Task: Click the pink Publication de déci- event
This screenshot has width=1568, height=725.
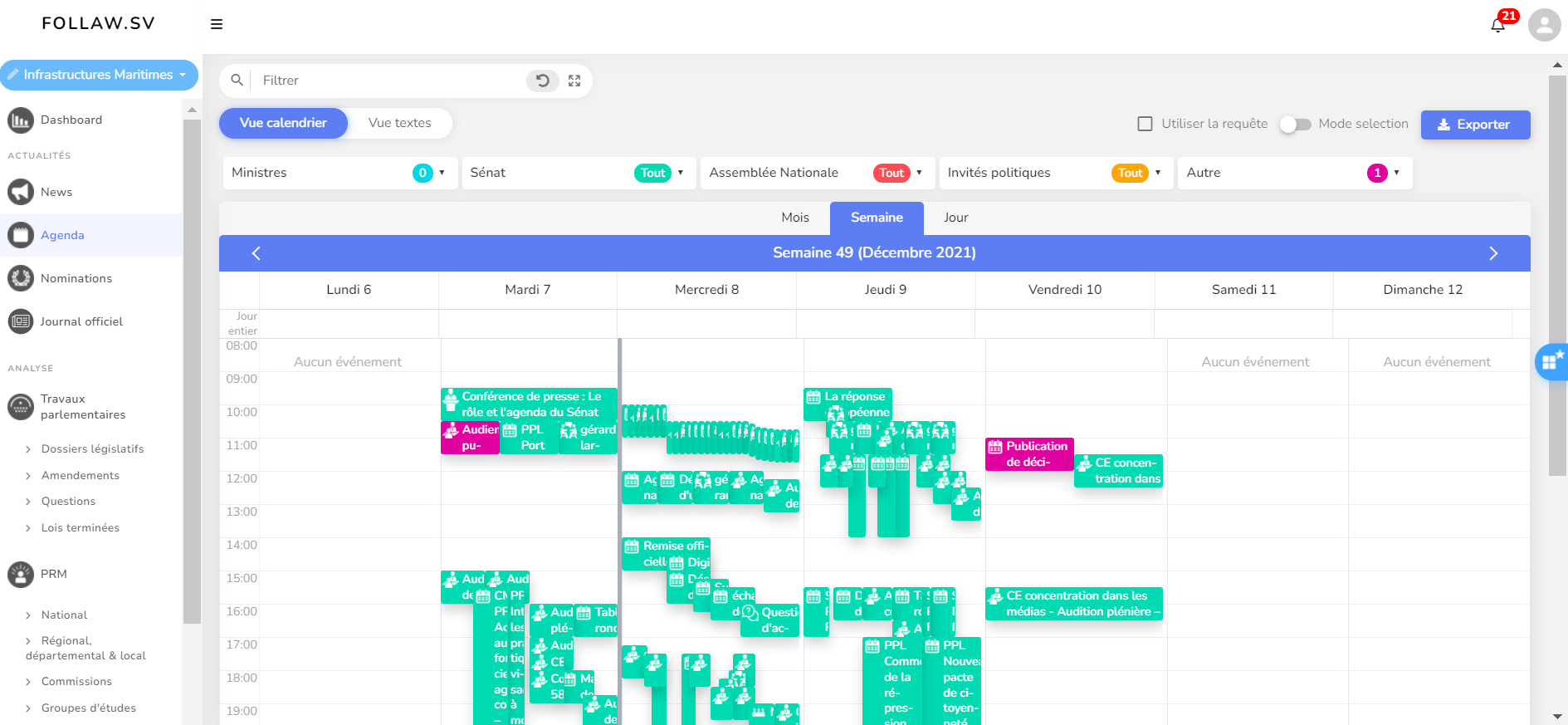Action: click(1029, 454)
